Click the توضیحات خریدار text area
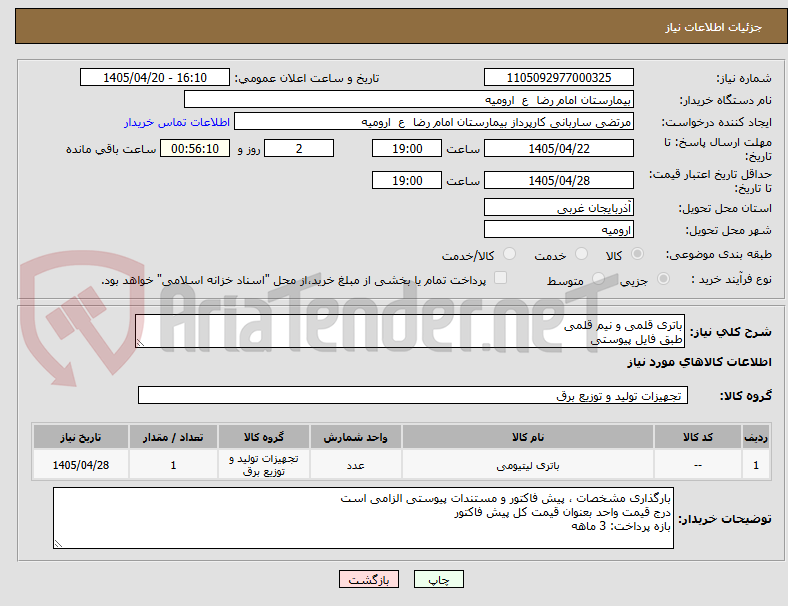This screenshot has width=788, height=606. click(363, 518)
